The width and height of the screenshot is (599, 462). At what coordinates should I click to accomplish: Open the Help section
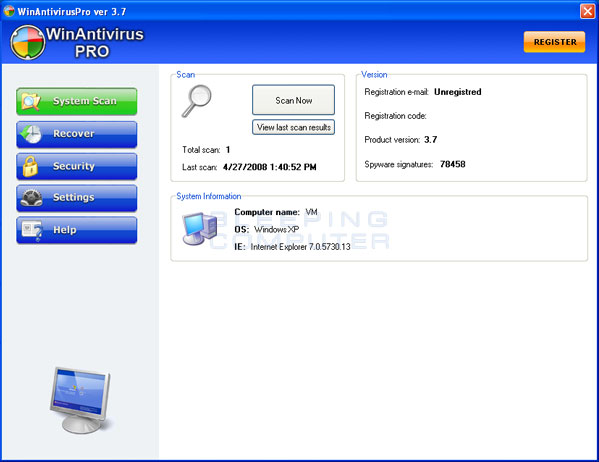[x=76, y=230]
